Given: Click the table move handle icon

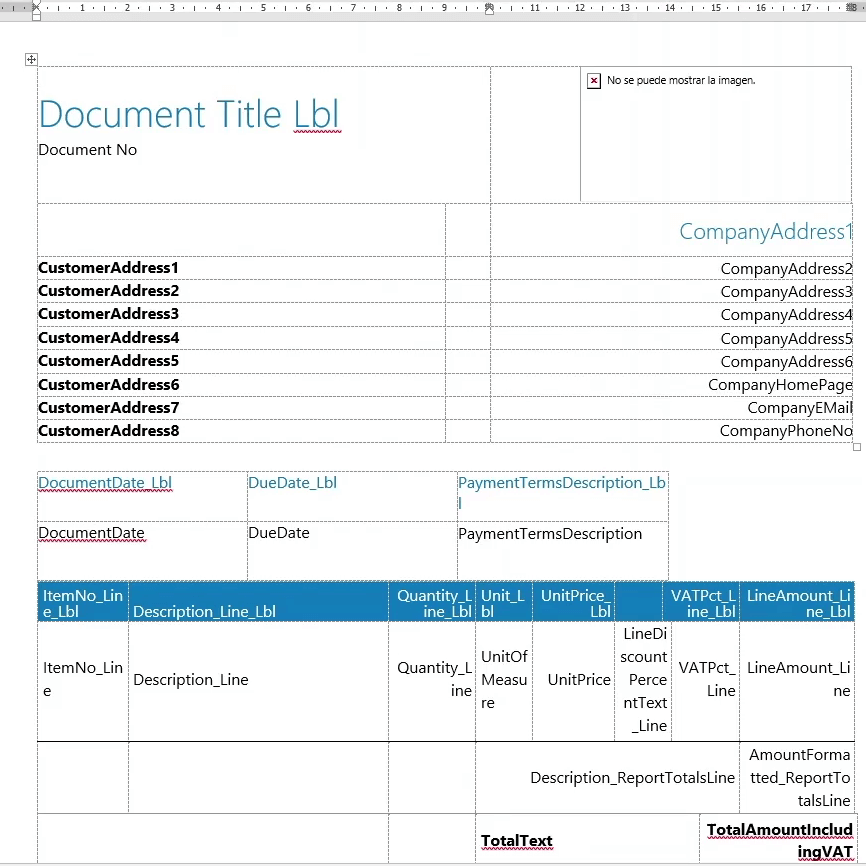Looking at the screenshot, I should [31, 60].
